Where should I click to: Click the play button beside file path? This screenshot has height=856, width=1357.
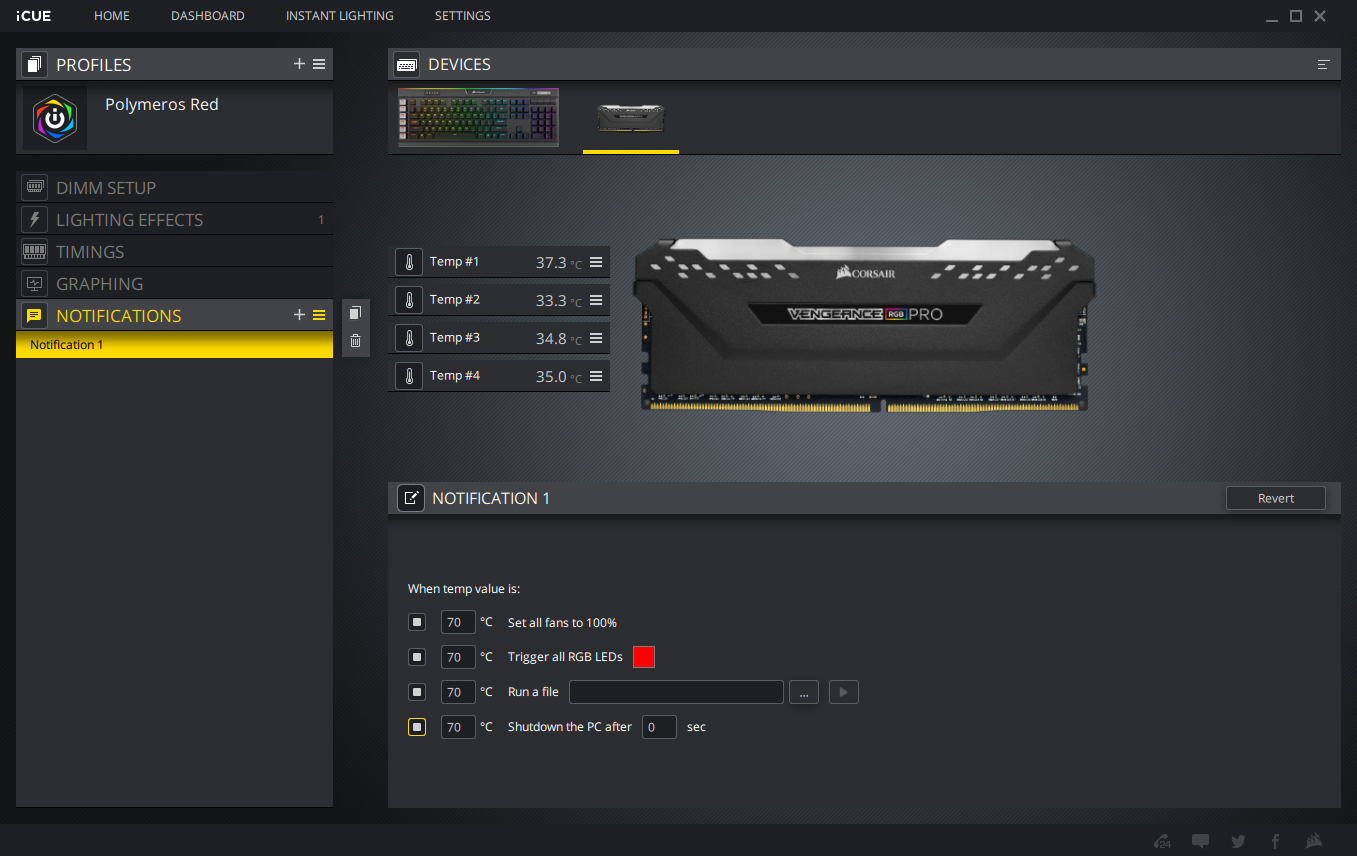coord(843,692)
